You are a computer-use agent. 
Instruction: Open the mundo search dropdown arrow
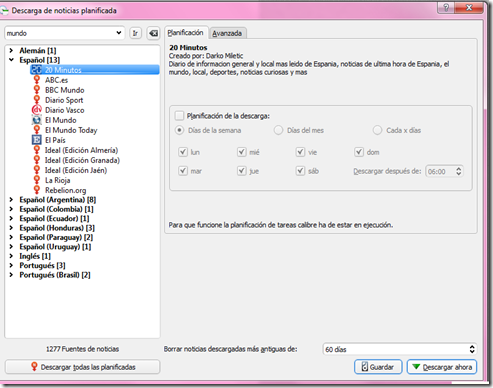point(119,33)
